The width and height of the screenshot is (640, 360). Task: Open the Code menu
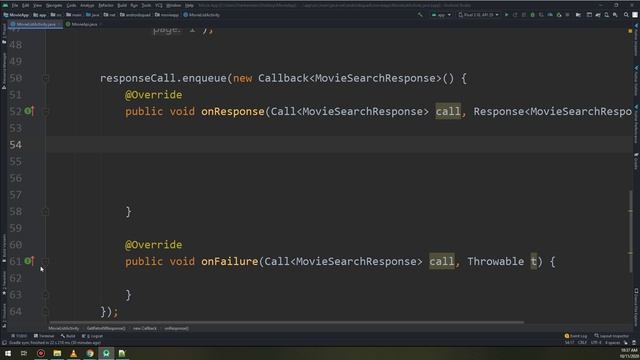pyautogui.click(x=71, y=6)
